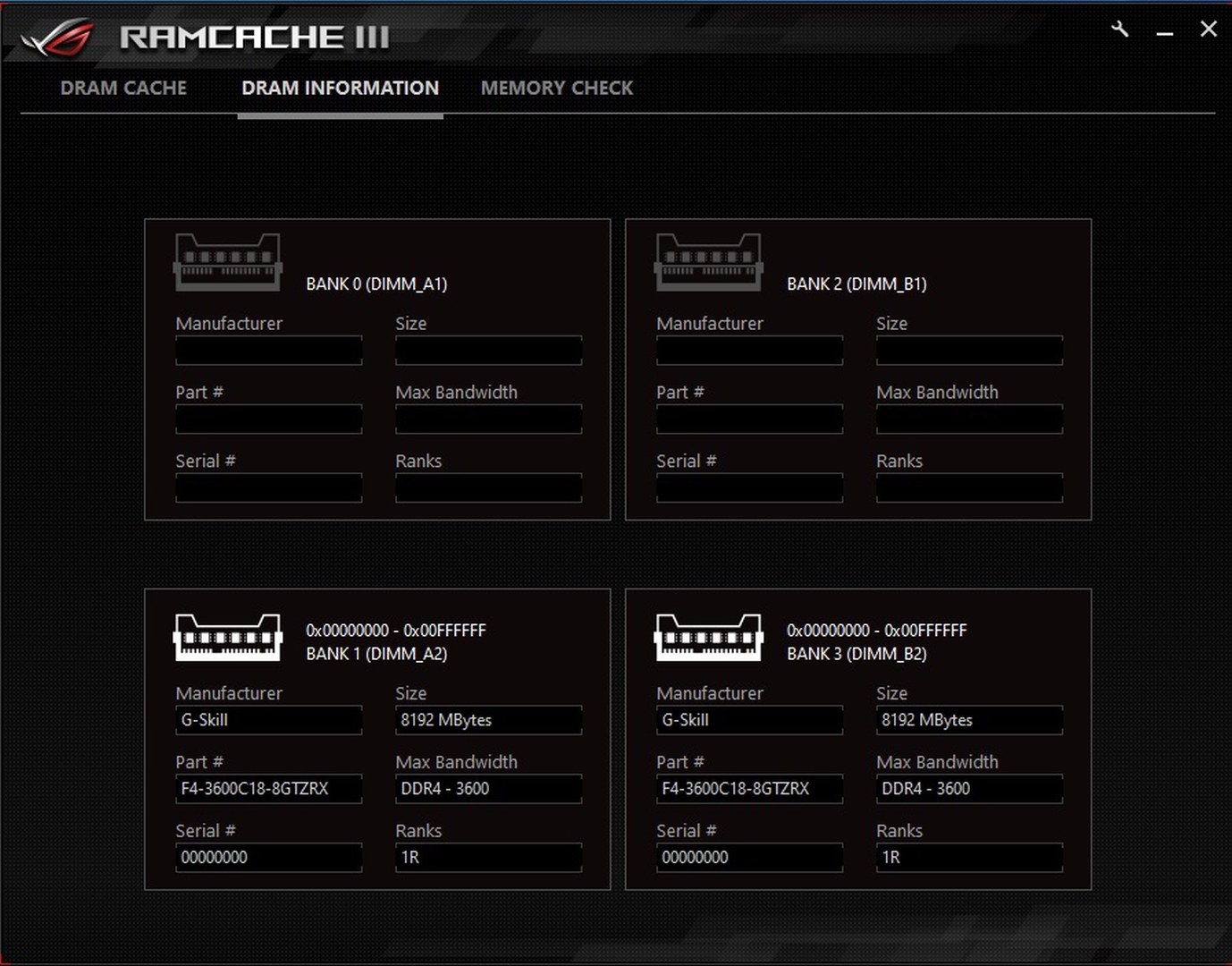Click the empty BANK 2 Size field
The width and height of the screenshot is (1232, 966).
pyautogui.click(x=970, y=351)
